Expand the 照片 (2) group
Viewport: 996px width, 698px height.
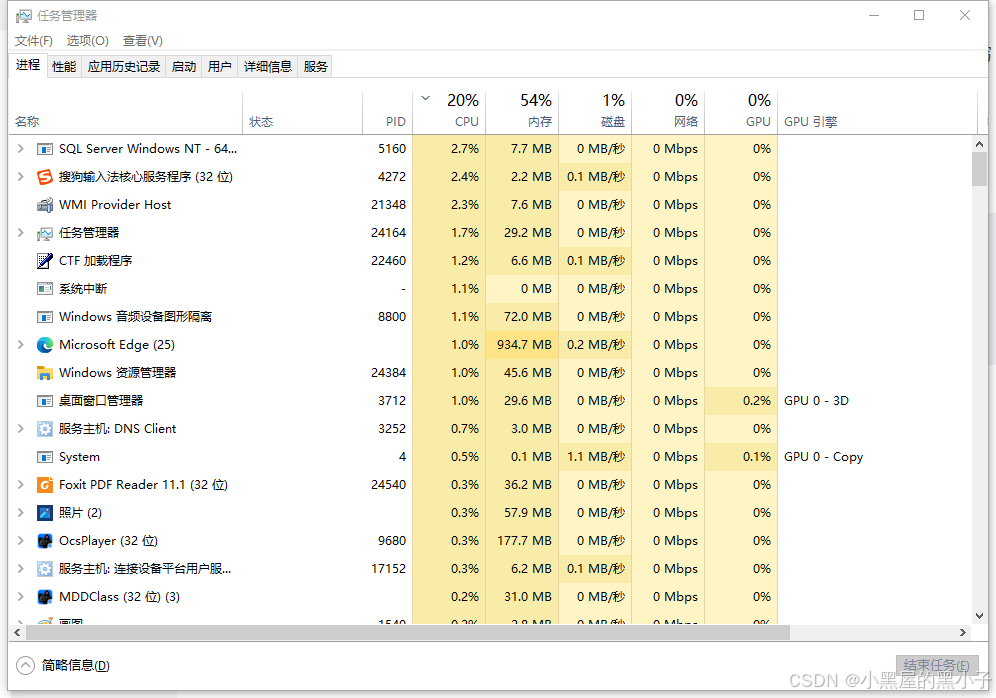coord(20,513)
